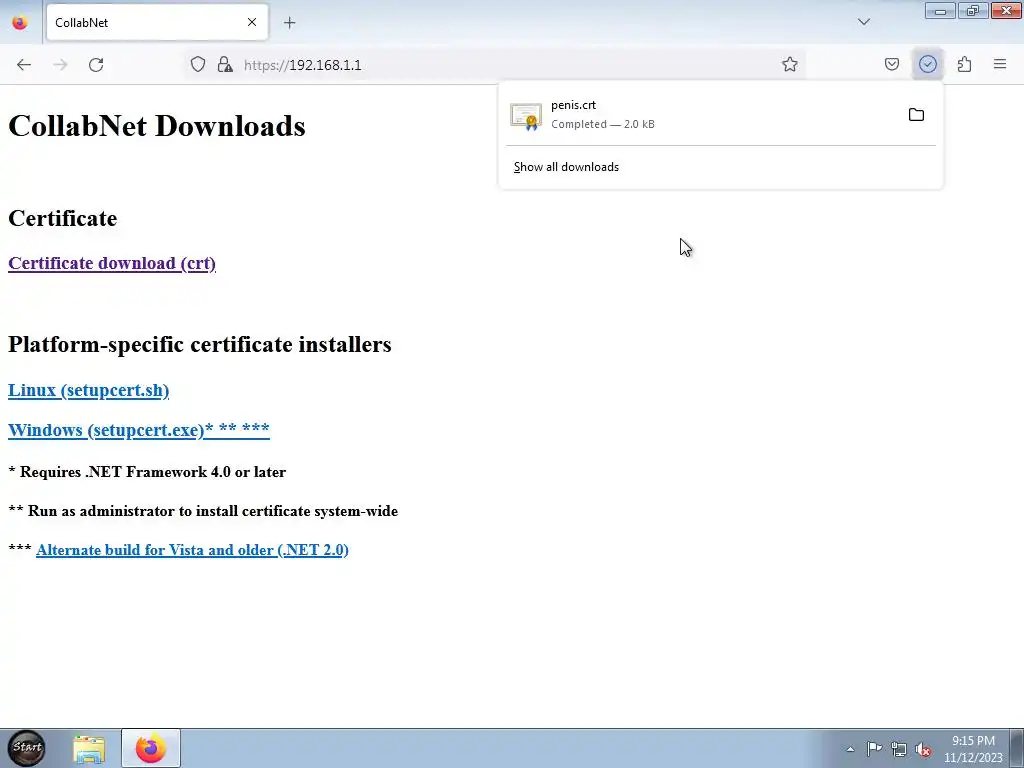Open the clock showing 9:15 PM

973,749
